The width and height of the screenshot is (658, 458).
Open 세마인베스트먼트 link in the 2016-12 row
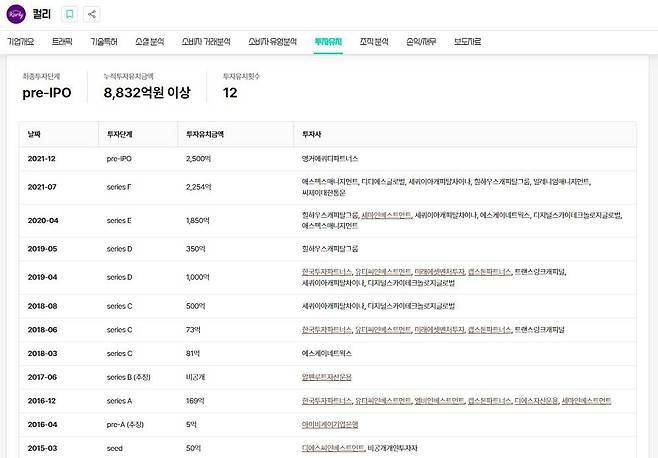pyautogui.click(x=586, y=401)
